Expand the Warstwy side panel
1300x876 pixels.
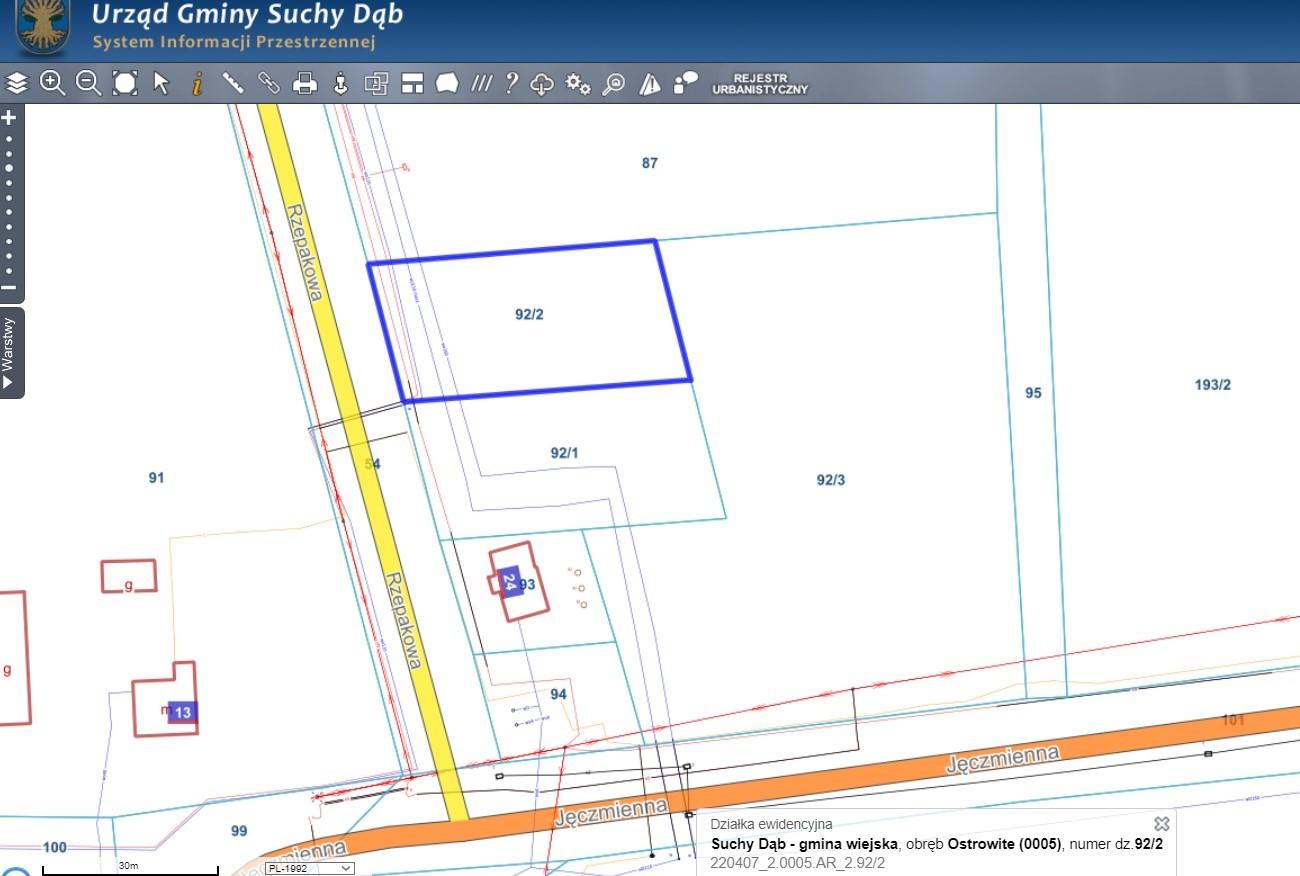coord(9,352)
